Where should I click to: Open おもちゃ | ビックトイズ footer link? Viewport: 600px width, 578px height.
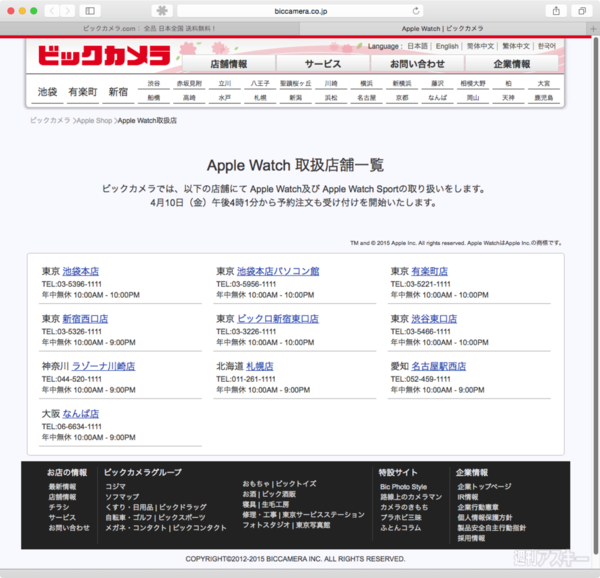point(279,484)
